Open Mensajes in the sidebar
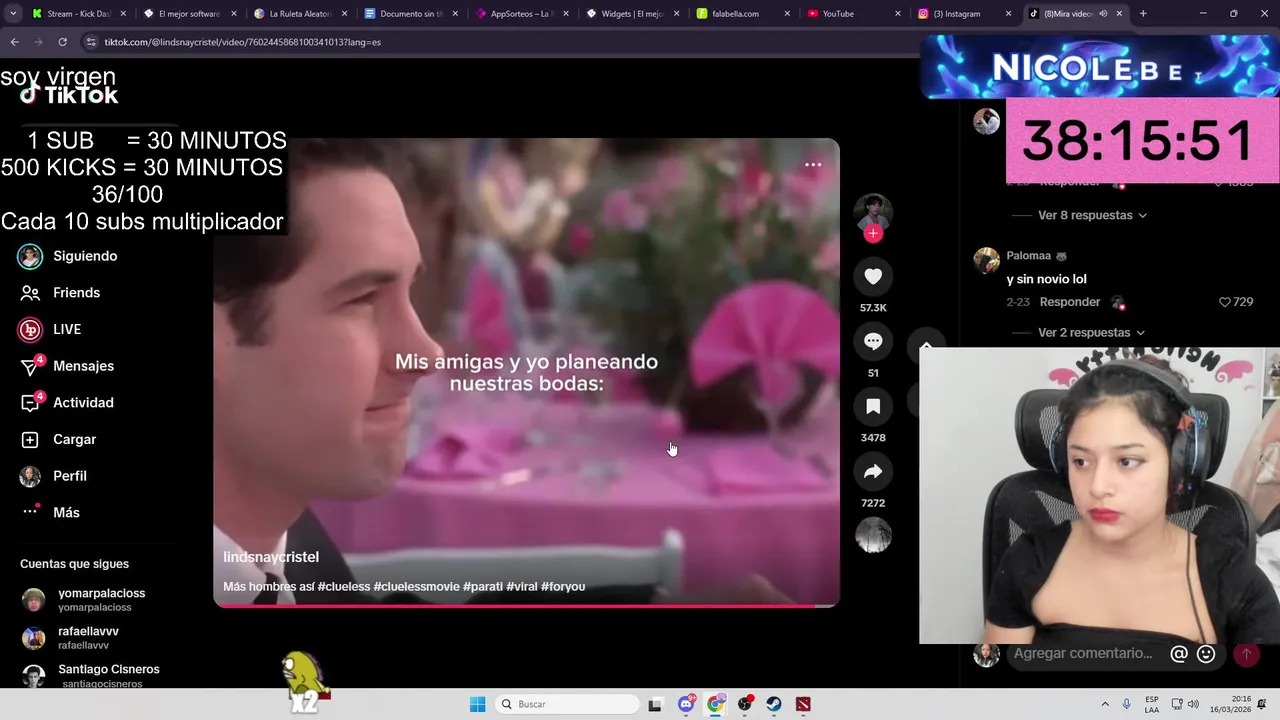 pyautogui.click(x=68, y=366)
